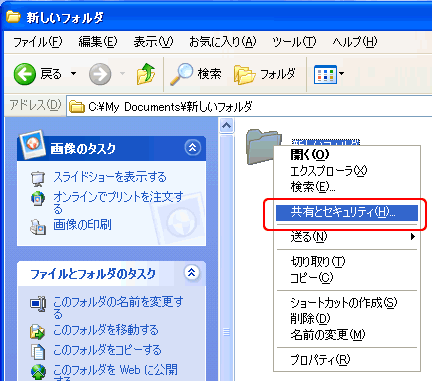Choose 切り取り(T) in the context menu
The width and height of the screenshot is (432, 381).
[x=347, y=261]
